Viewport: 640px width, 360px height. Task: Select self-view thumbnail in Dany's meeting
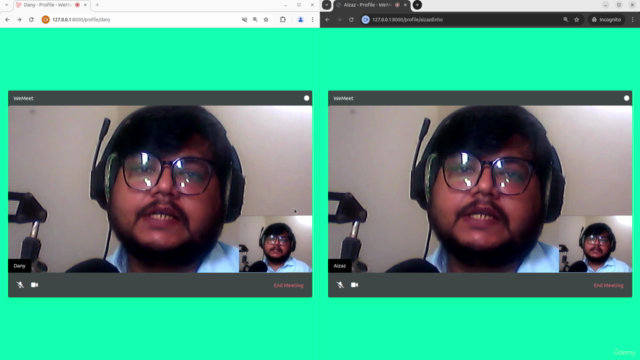tap(276, 244)
